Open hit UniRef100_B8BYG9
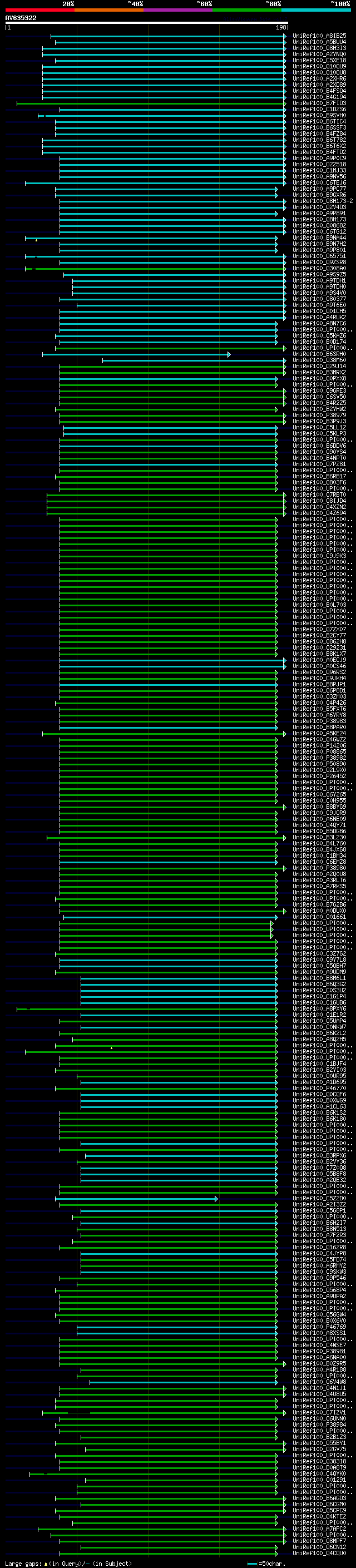Viewport: 356px width, 1568px height. tap(319, 807)
